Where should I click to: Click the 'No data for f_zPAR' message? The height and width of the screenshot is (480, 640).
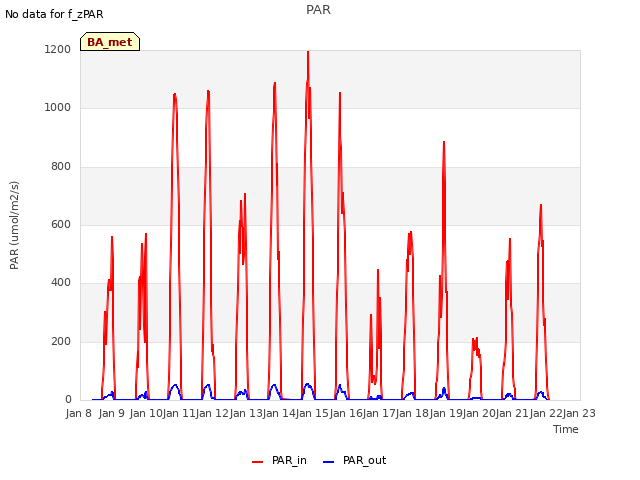pyautogui.click(x=54, y=14)
